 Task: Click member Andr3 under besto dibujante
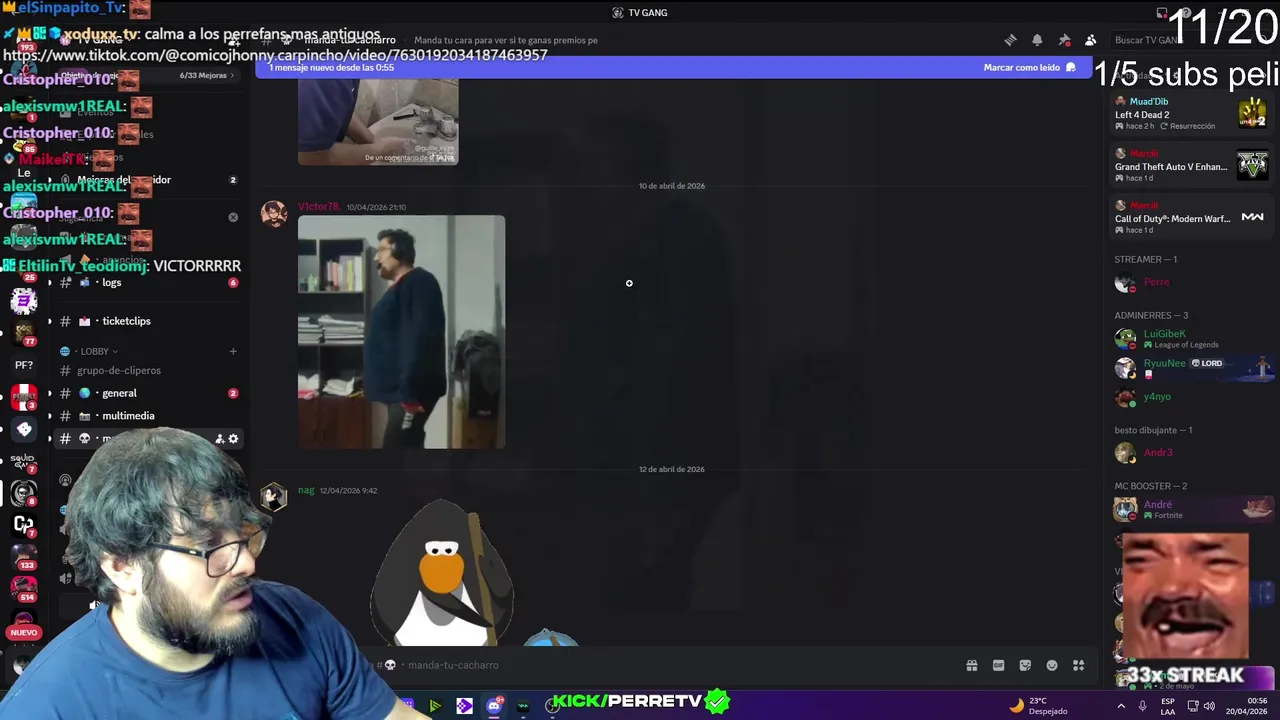[x=1190, y=453]
